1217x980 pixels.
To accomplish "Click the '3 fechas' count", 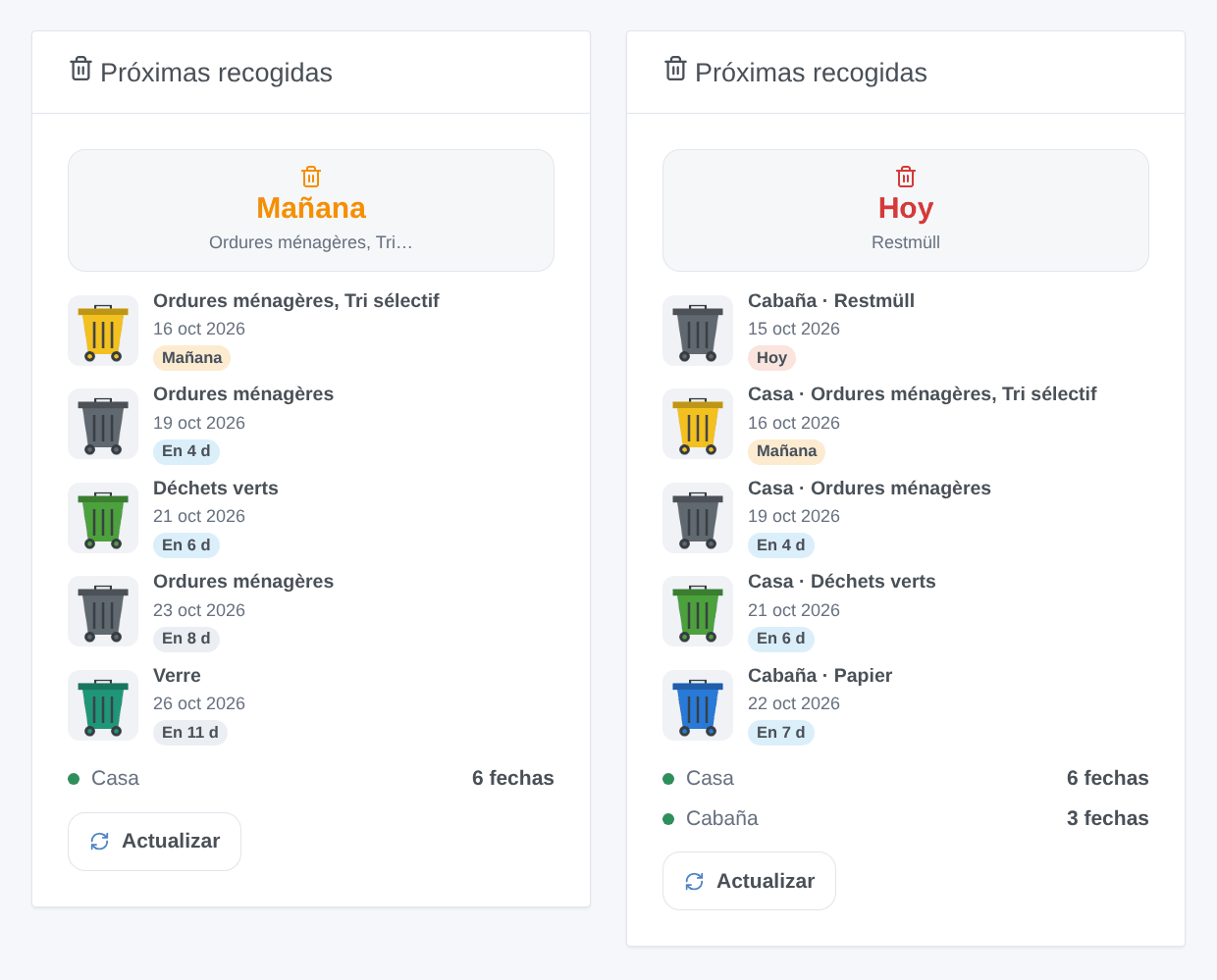I will coord(1108,819).
